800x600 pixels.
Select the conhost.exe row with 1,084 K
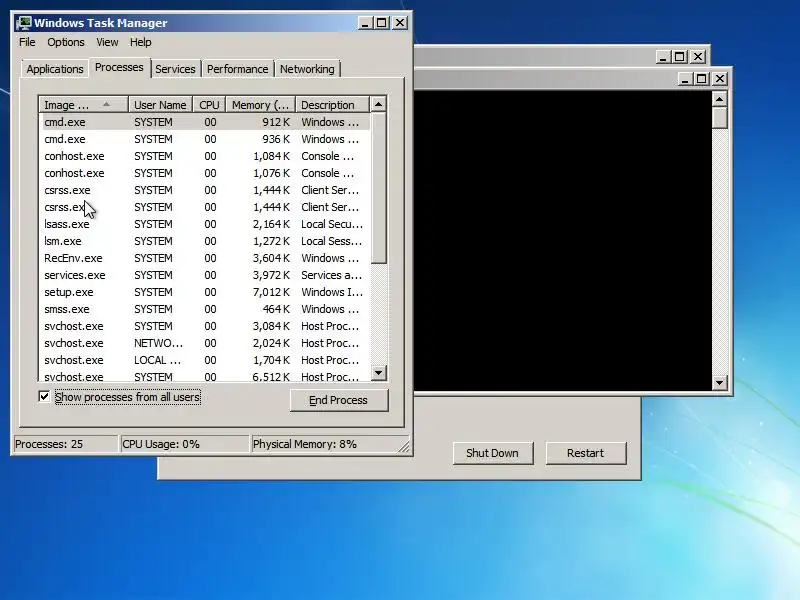coord(204,156)
